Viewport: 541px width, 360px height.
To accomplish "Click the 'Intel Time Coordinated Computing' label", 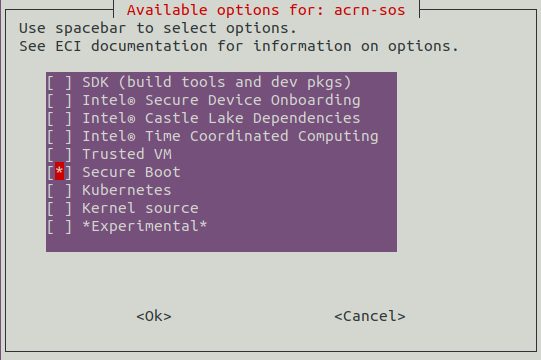I will (x=230, y=136).
